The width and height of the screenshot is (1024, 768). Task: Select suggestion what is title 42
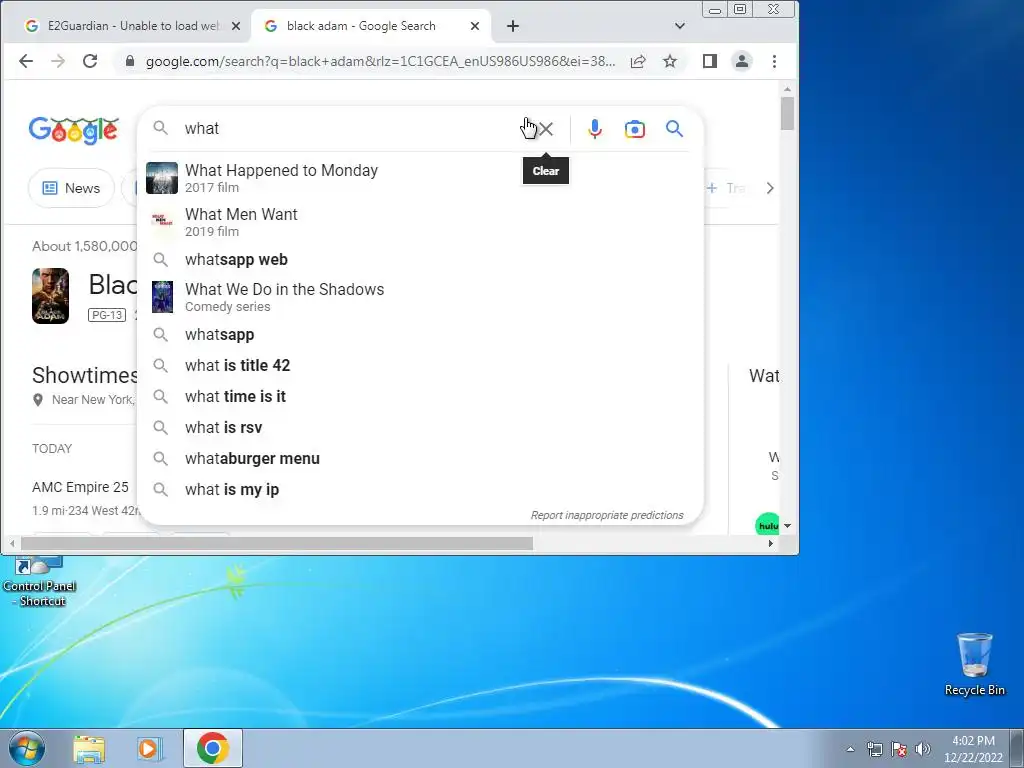pos(421,365)
